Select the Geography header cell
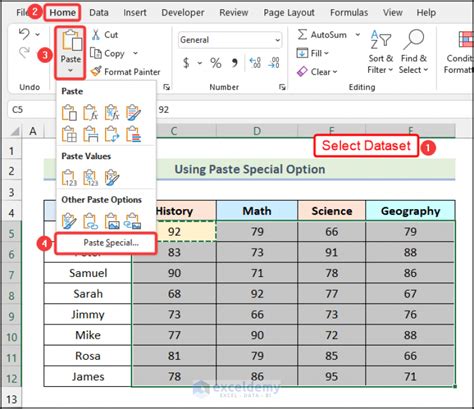 pos(410,211)
